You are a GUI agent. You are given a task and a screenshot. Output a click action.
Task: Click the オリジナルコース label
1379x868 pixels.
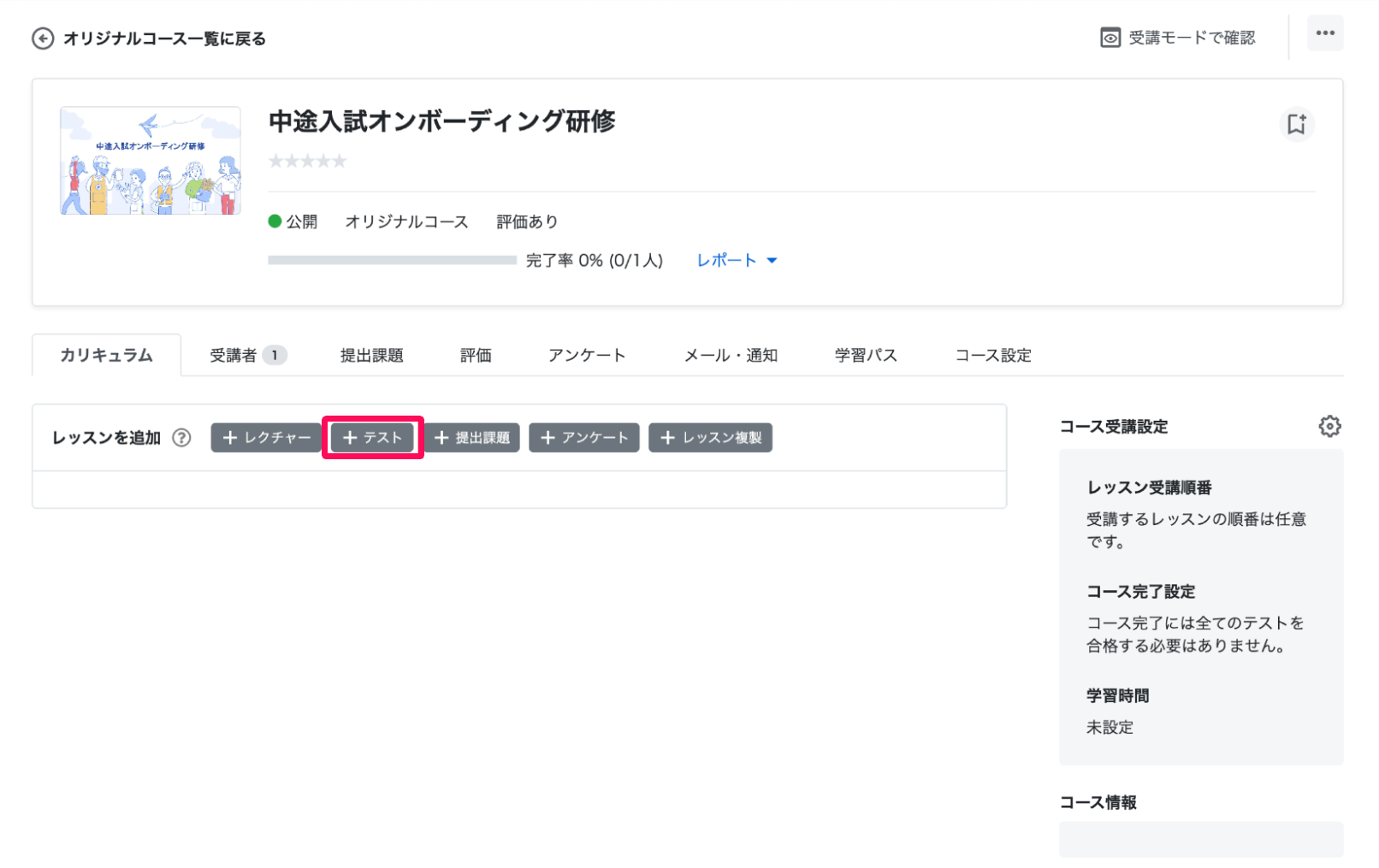coord(406,221)
